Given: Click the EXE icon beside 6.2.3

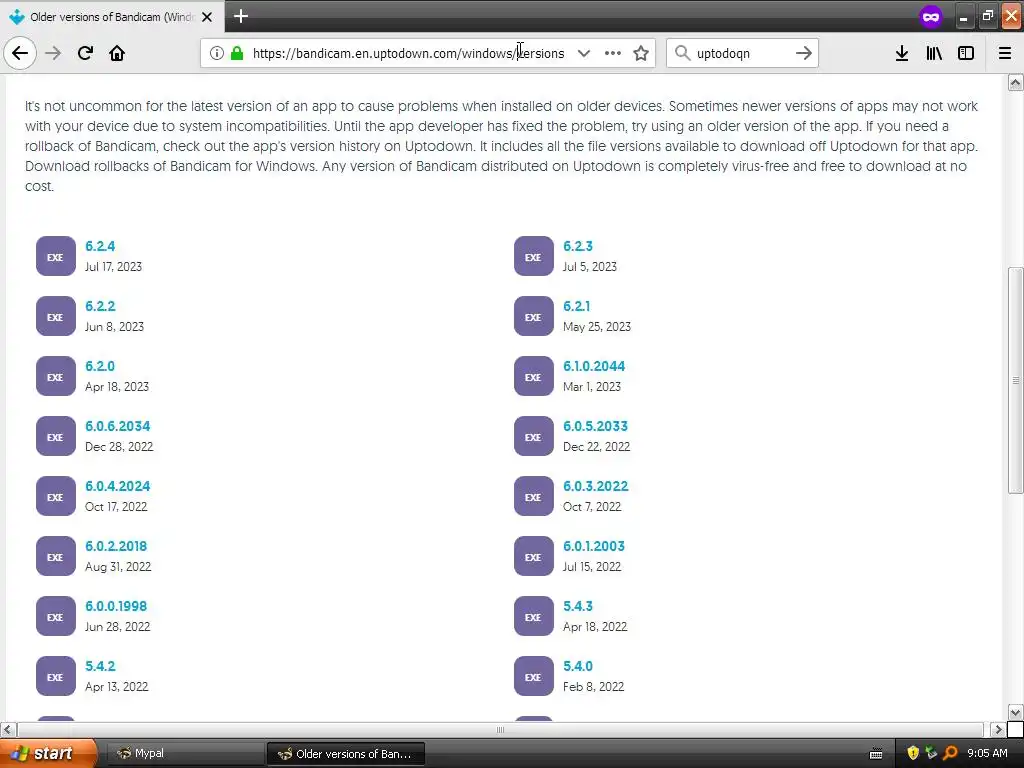Looking at the screenshot, I should tap(534, 257).
